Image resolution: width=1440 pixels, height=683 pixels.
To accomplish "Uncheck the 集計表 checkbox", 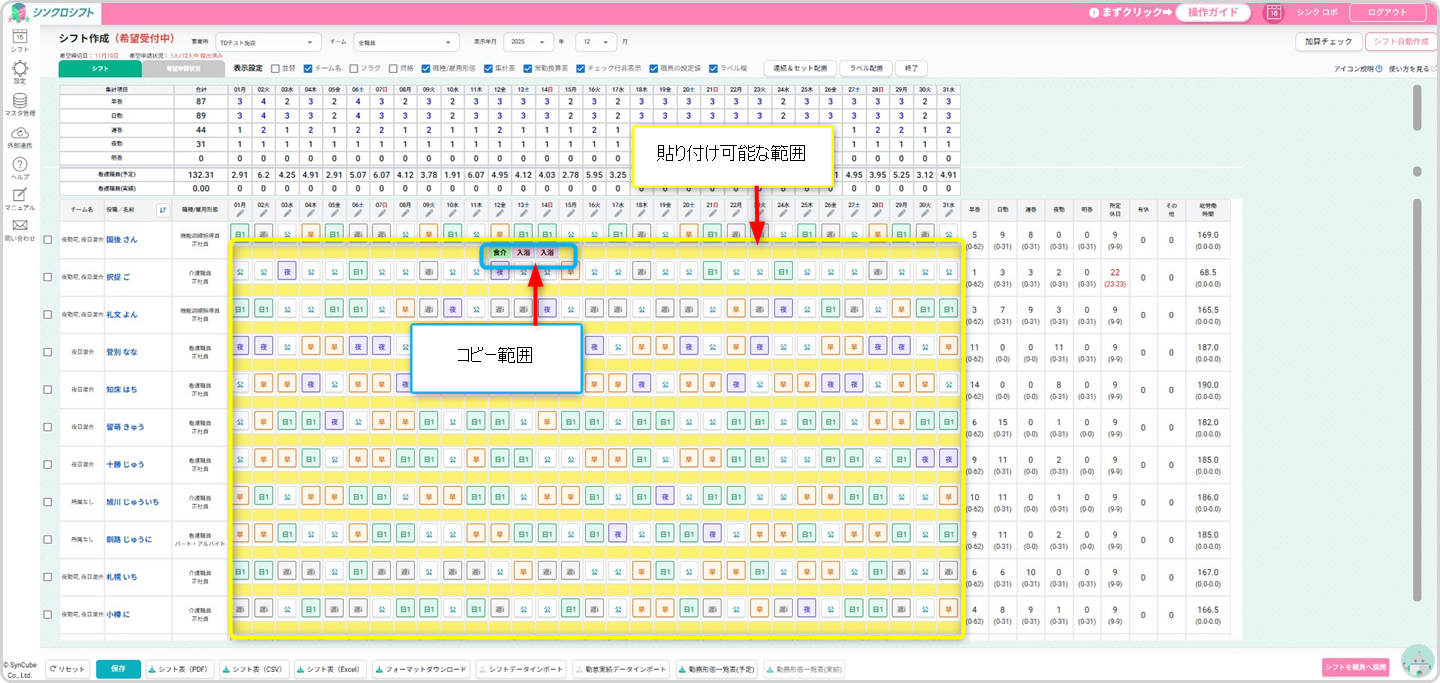I will (484, 69).
